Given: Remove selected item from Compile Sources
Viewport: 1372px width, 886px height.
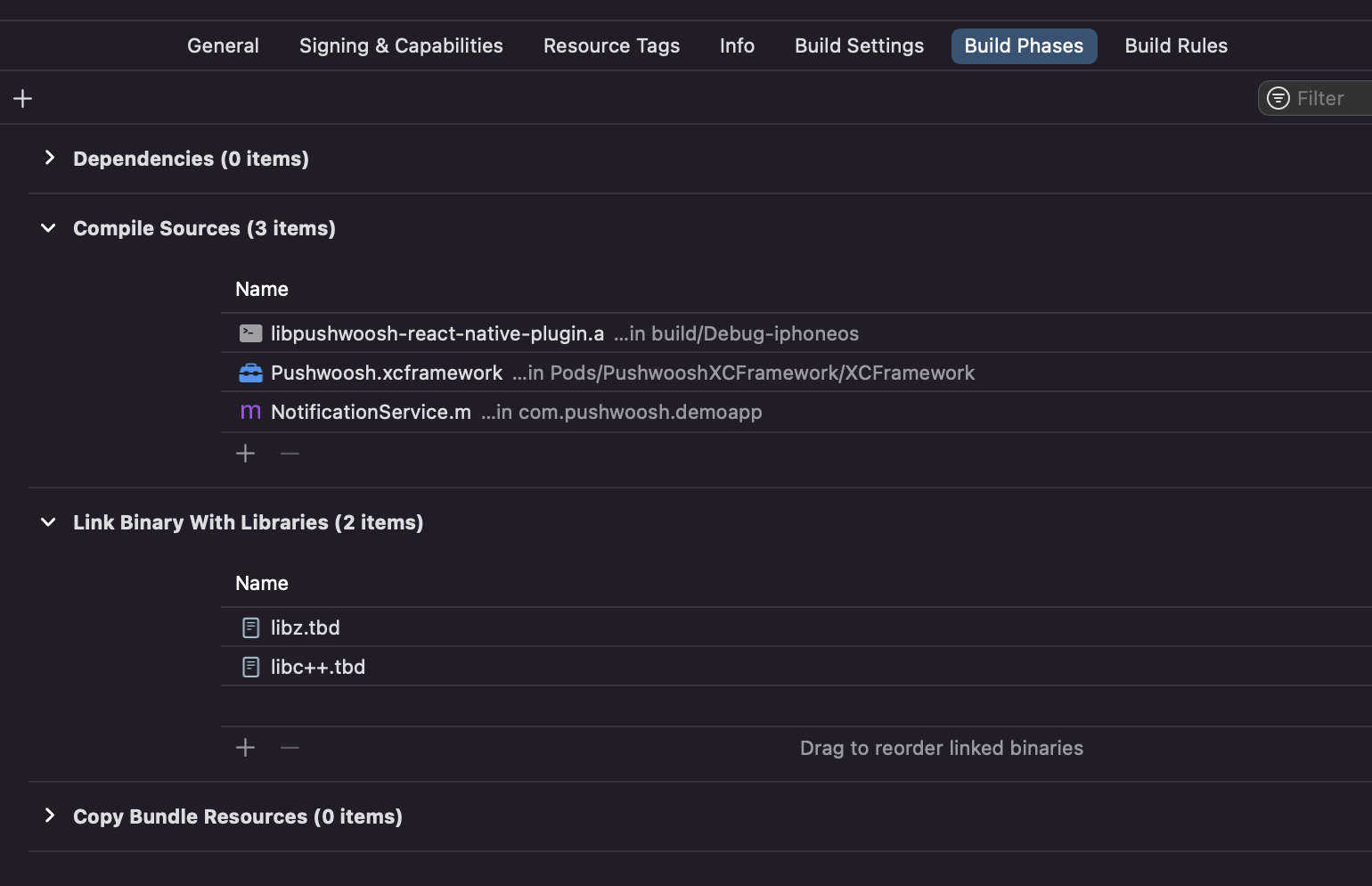Looking at the screenshot, I should tap(290, 454).
